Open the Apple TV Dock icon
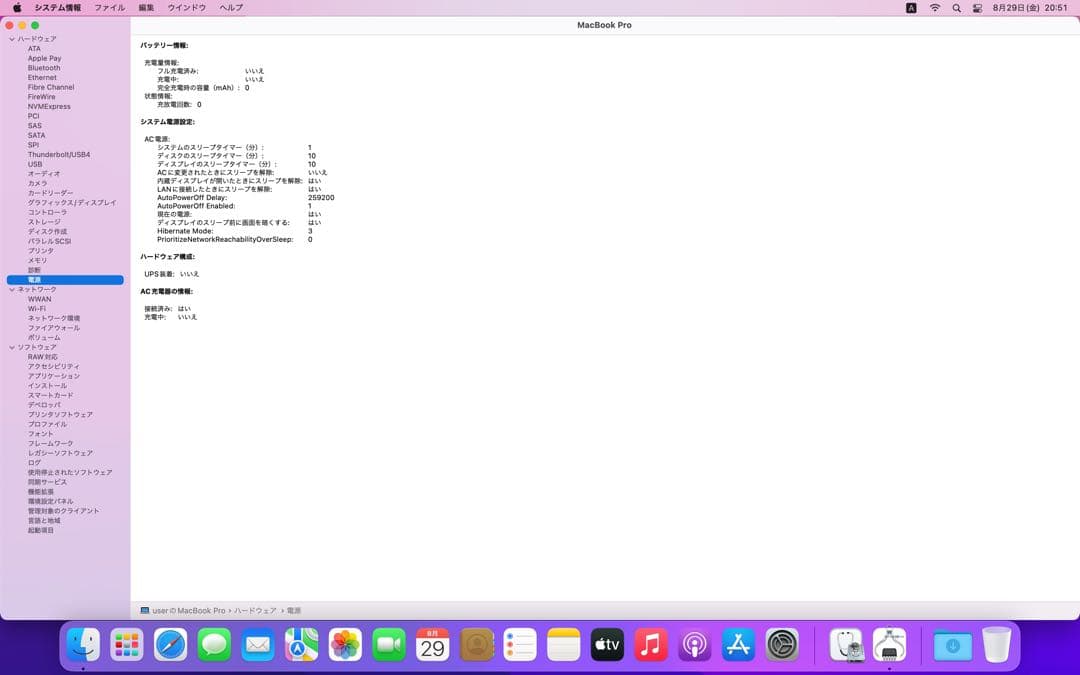The image size is (1080, 675). (x=607, y=645)
